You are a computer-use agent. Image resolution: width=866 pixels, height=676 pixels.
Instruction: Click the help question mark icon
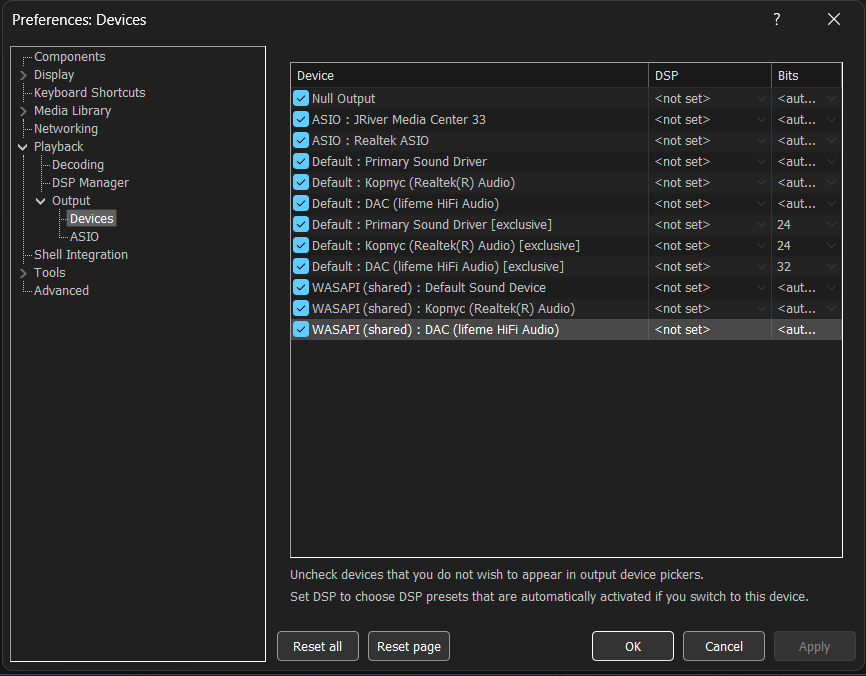click(777, 20)
